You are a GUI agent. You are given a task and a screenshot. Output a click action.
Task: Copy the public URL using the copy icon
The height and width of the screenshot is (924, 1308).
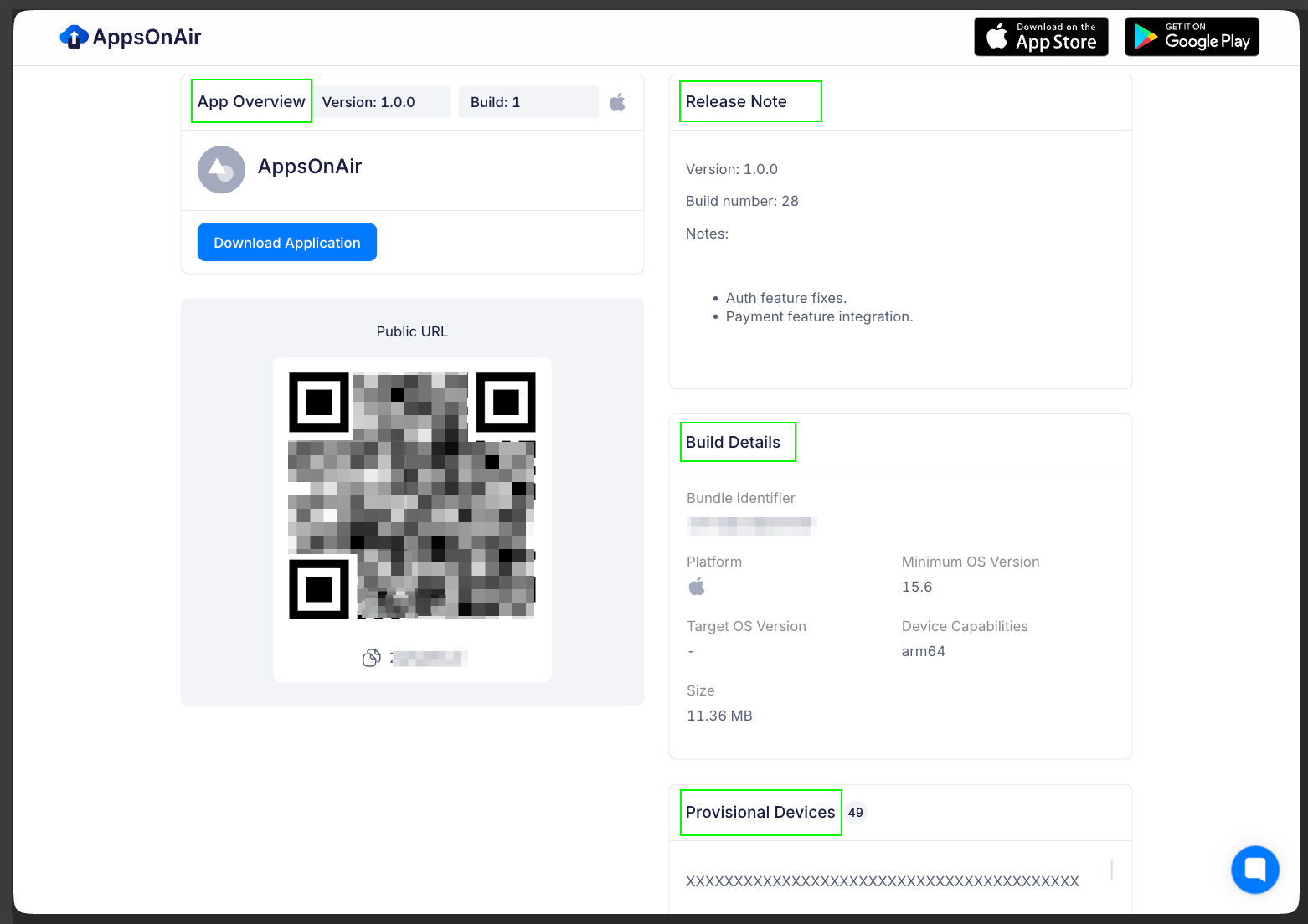tap(371, 658)
